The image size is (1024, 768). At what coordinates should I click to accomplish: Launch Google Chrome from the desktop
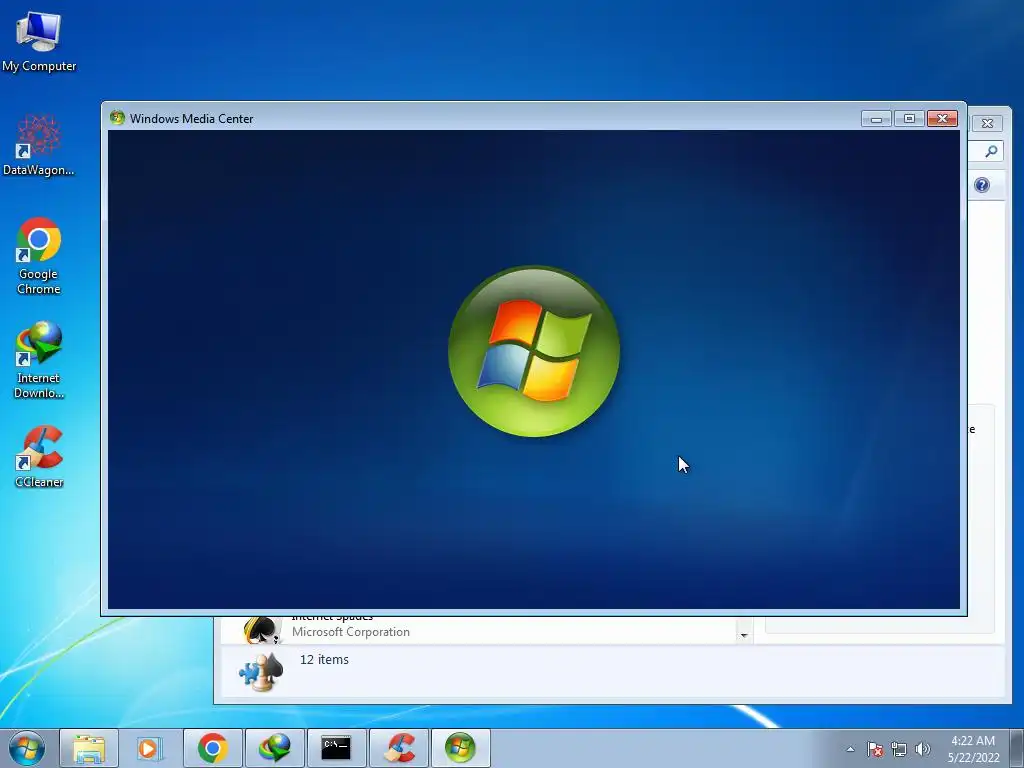[39, 256]
